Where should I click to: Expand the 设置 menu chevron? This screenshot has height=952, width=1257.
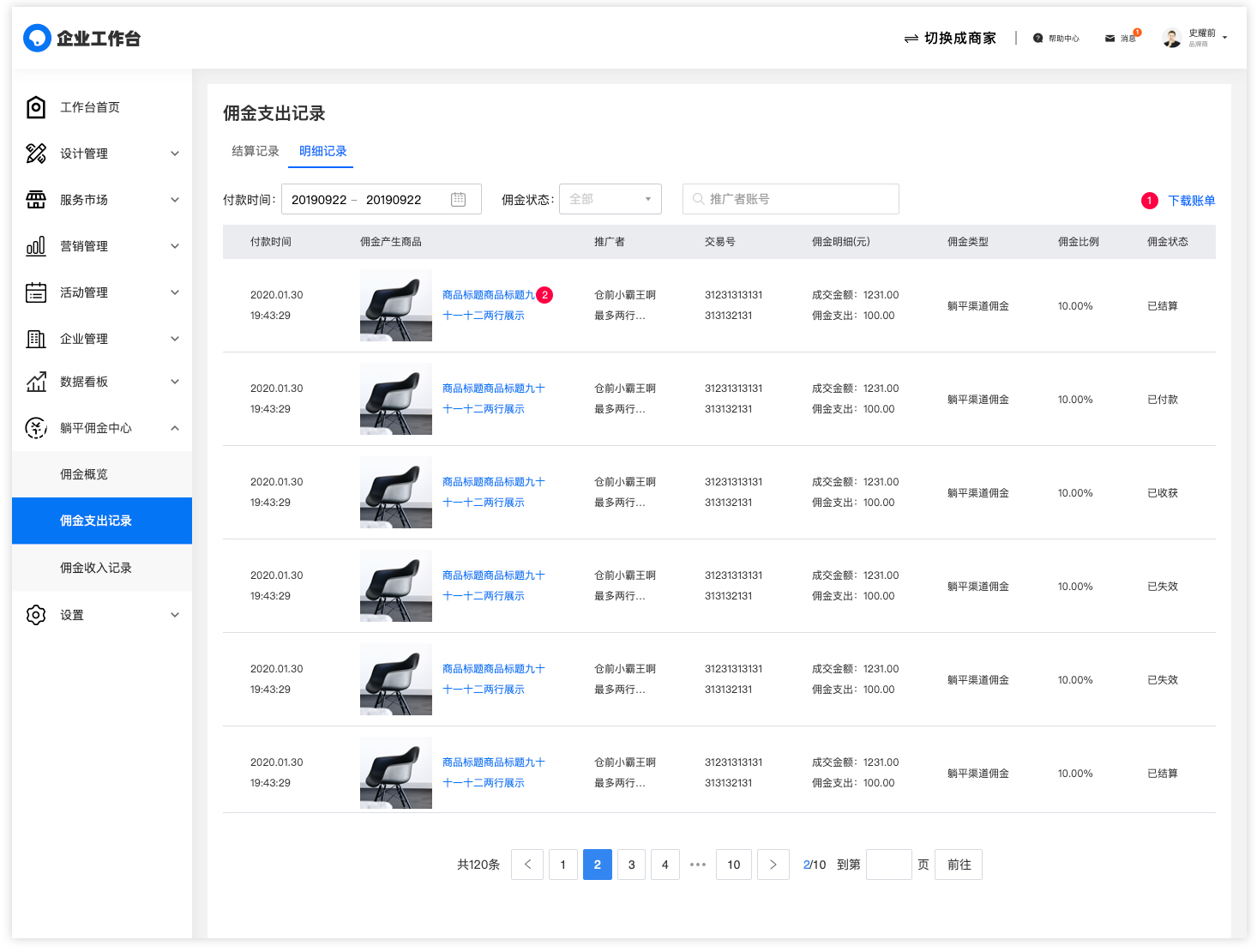(175, 615)
